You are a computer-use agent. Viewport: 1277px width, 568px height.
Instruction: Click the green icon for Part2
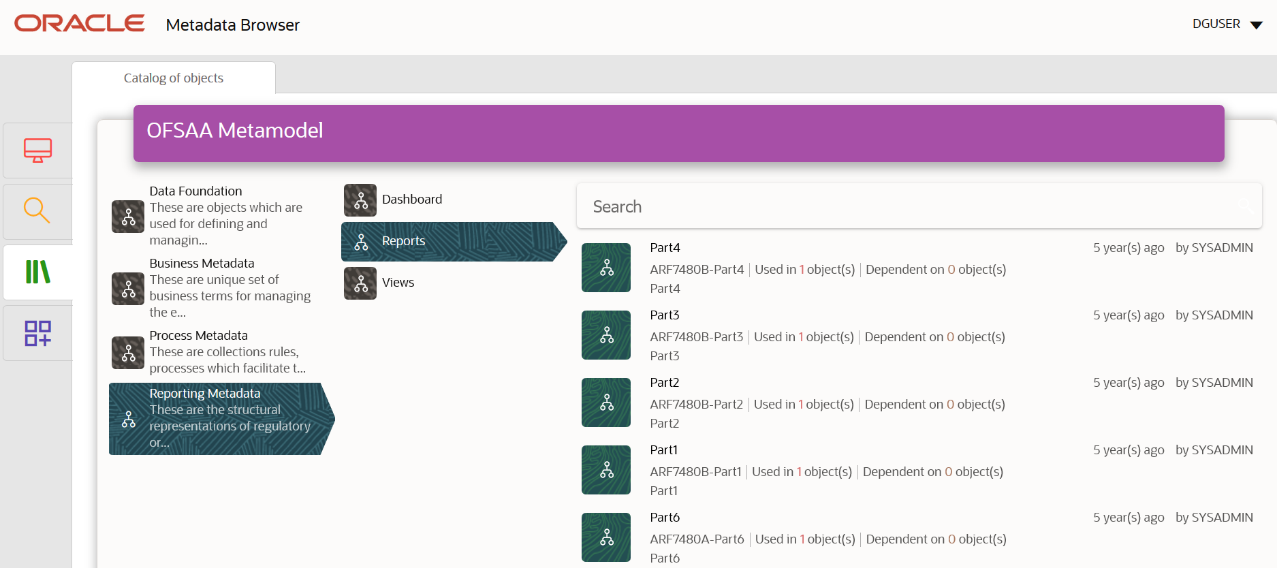[606, 402]
